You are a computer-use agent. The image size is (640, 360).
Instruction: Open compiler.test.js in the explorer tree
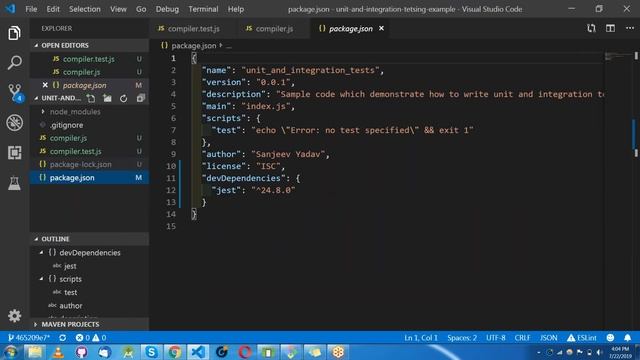coord(89,151)
